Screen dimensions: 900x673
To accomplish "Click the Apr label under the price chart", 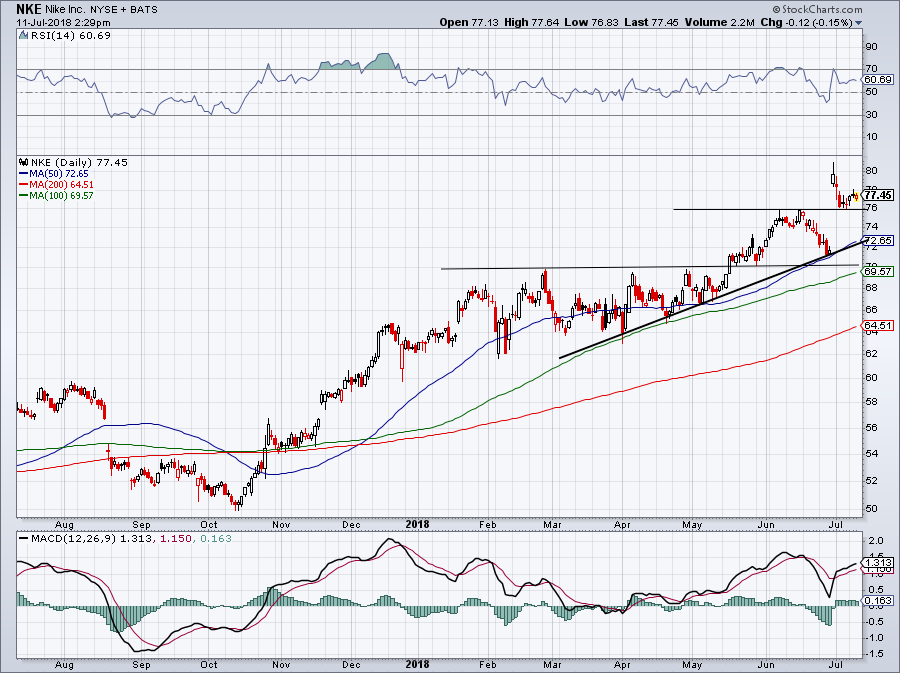I will pyautogui.click(x=622, y=525).
